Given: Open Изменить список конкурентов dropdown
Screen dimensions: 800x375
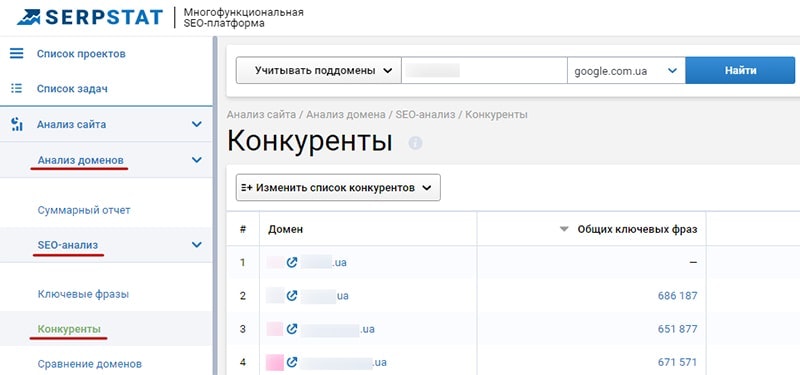Looking at the screenshot, I should [338, 188].
